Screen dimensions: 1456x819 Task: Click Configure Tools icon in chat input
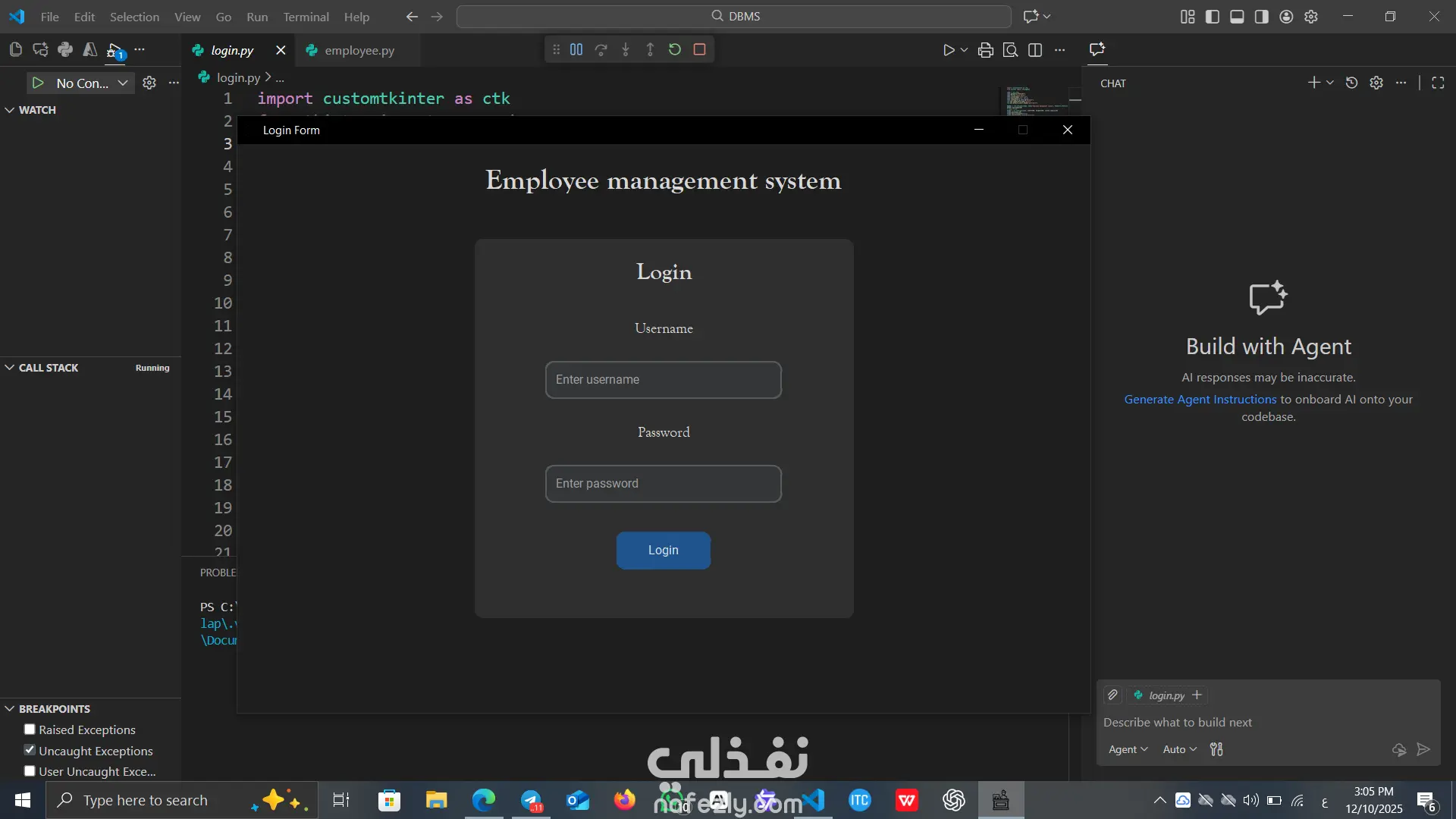coord(1216,749)
